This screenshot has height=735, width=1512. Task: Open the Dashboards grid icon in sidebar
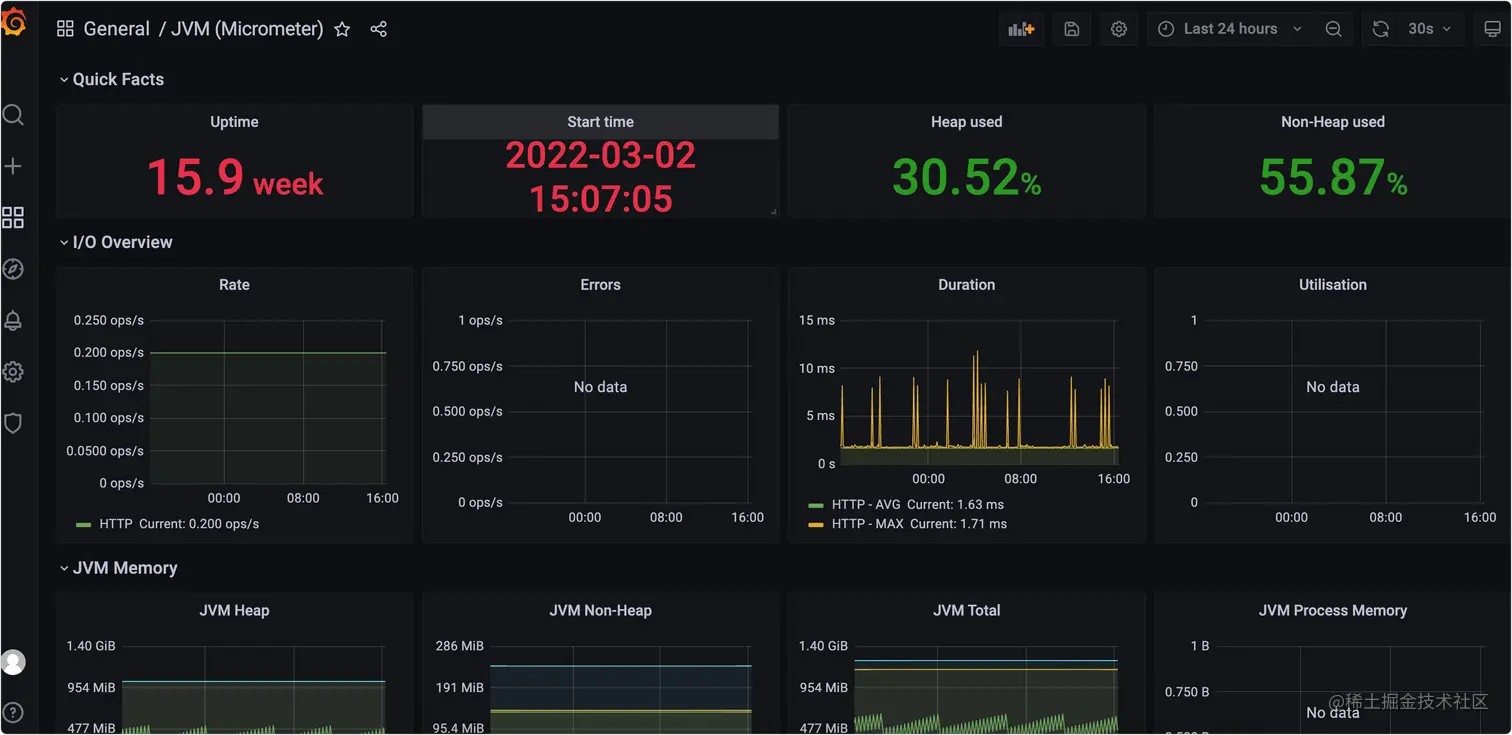point(13,218)
